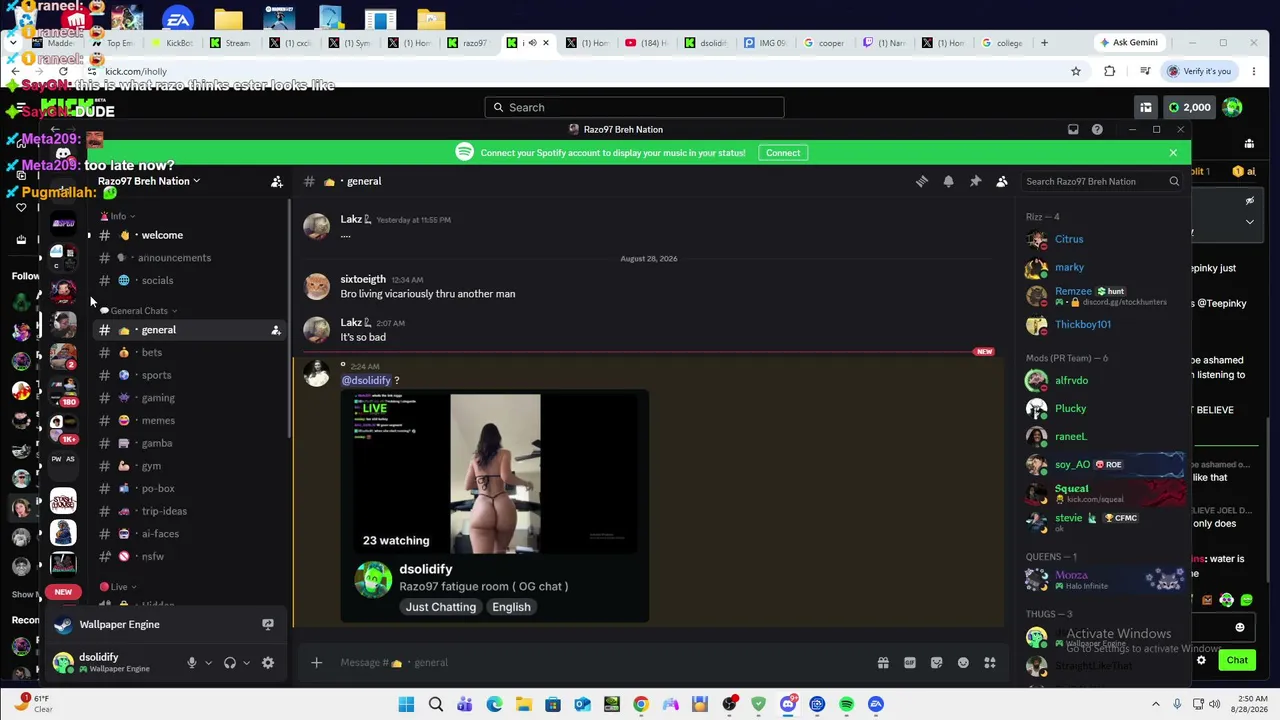Open the announcements channel
Screen dimensions: 1280x720
point(190,258)
